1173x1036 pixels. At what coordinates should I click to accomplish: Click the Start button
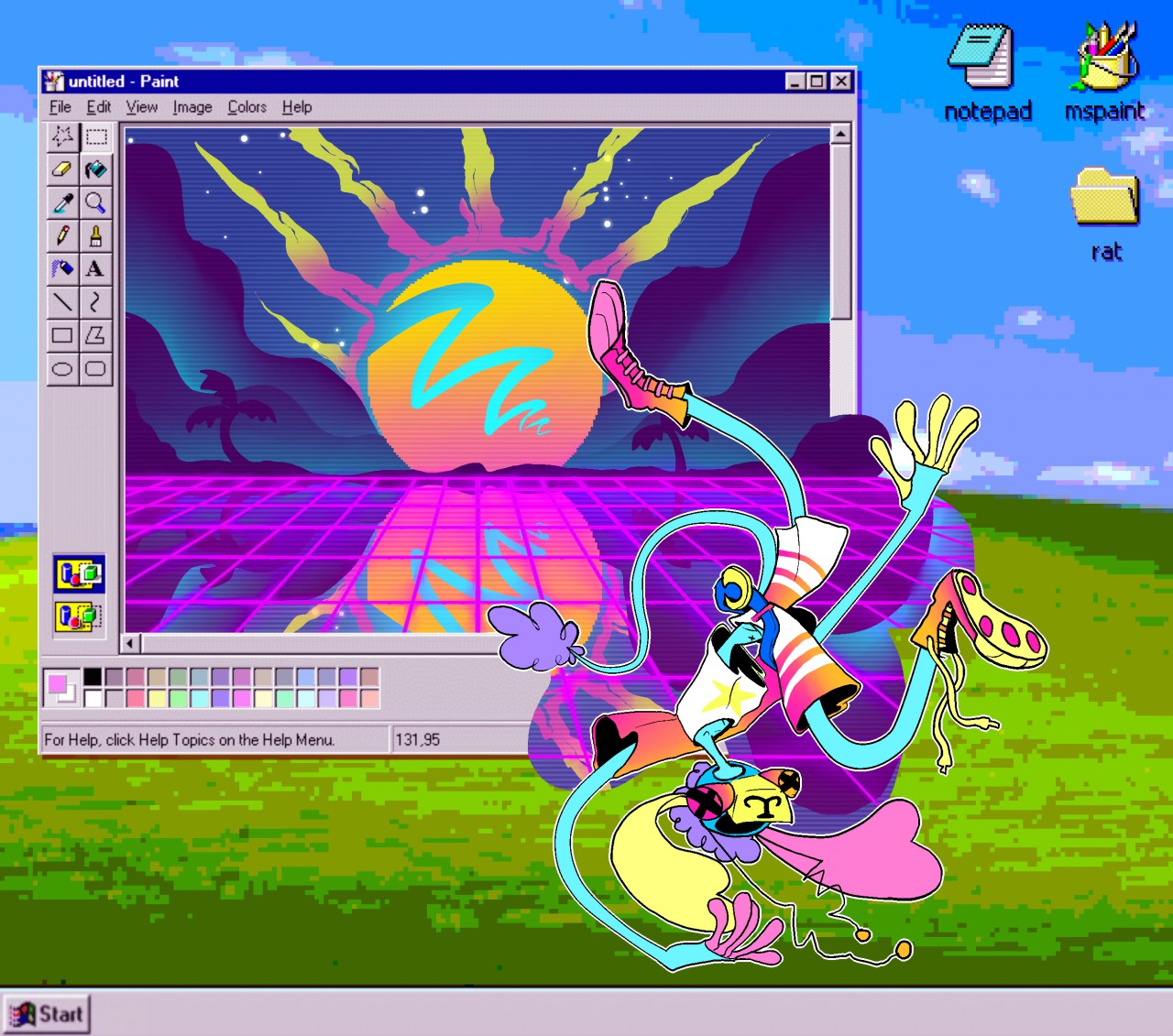pos(47,1015)
